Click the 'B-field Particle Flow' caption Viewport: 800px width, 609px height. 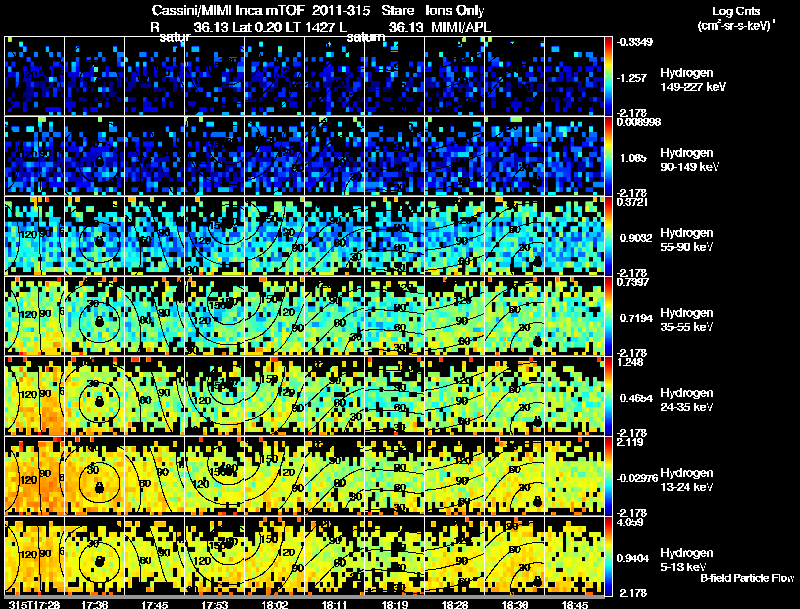747,578
